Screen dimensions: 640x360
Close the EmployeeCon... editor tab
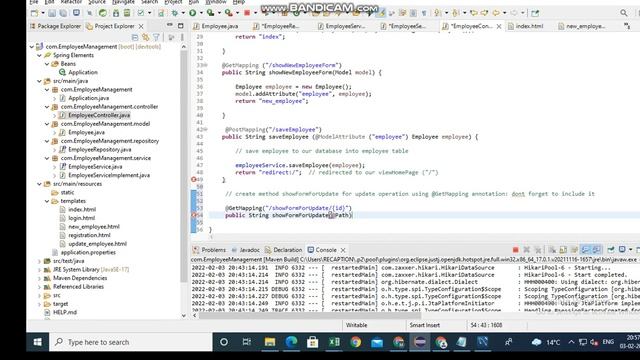click(499, 26)
